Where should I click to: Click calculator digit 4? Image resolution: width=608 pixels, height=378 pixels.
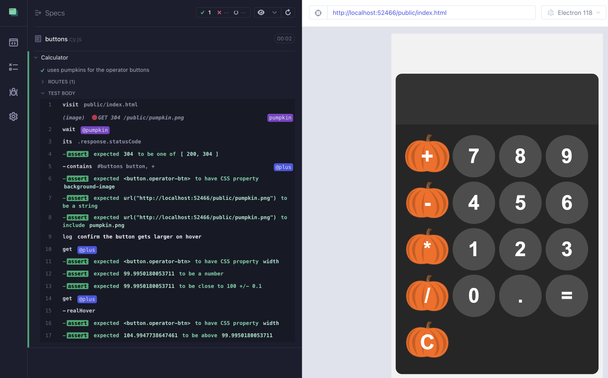[x=473, y=202]
